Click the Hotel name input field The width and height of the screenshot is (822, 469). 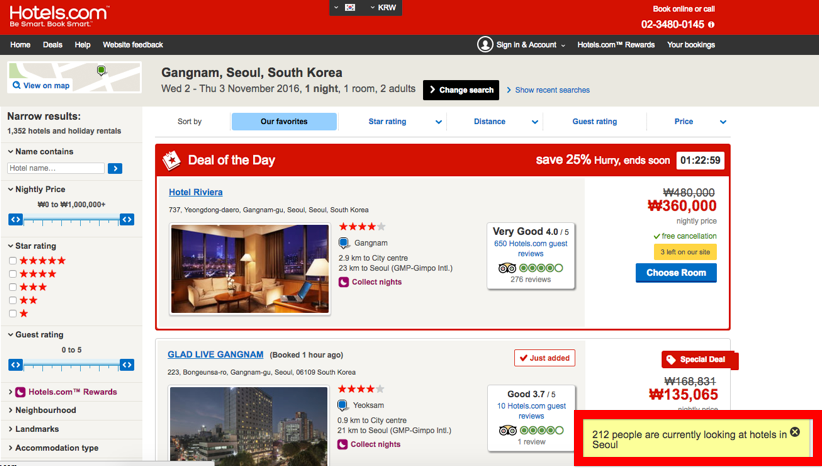coord(56,168)
